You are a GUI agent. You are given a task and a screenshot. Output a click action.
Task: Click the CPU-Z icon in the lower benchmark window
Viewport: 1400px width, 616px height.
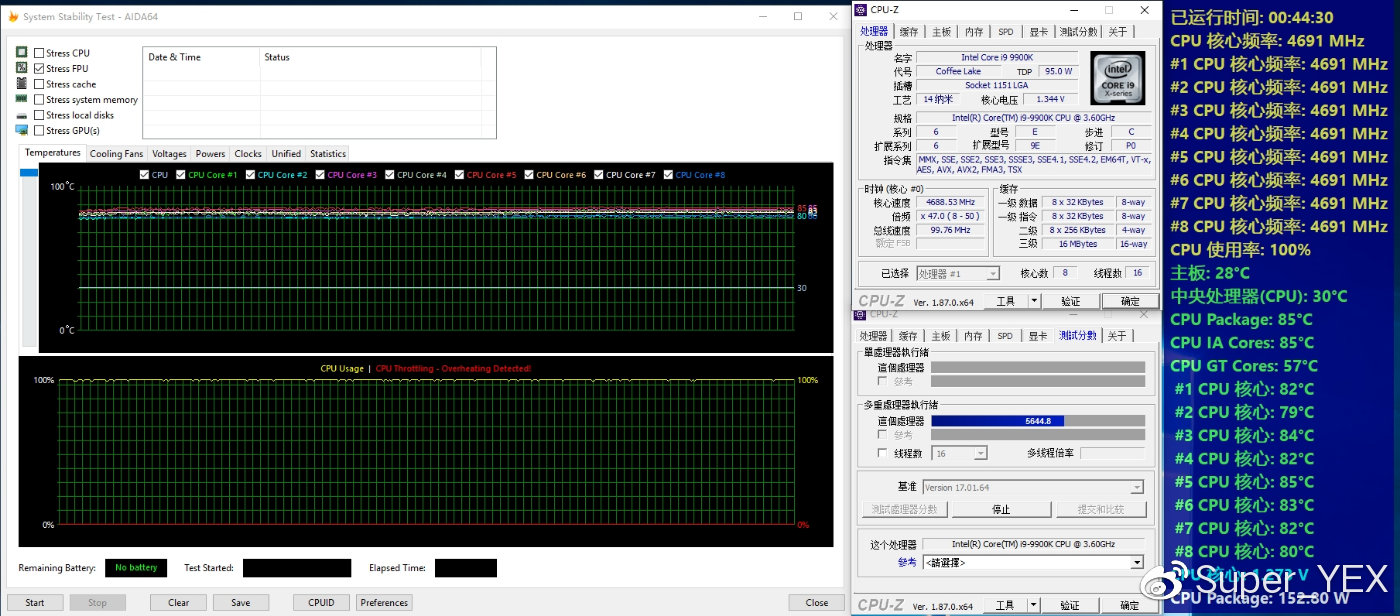pyautogui.click(x=861, y=314)
